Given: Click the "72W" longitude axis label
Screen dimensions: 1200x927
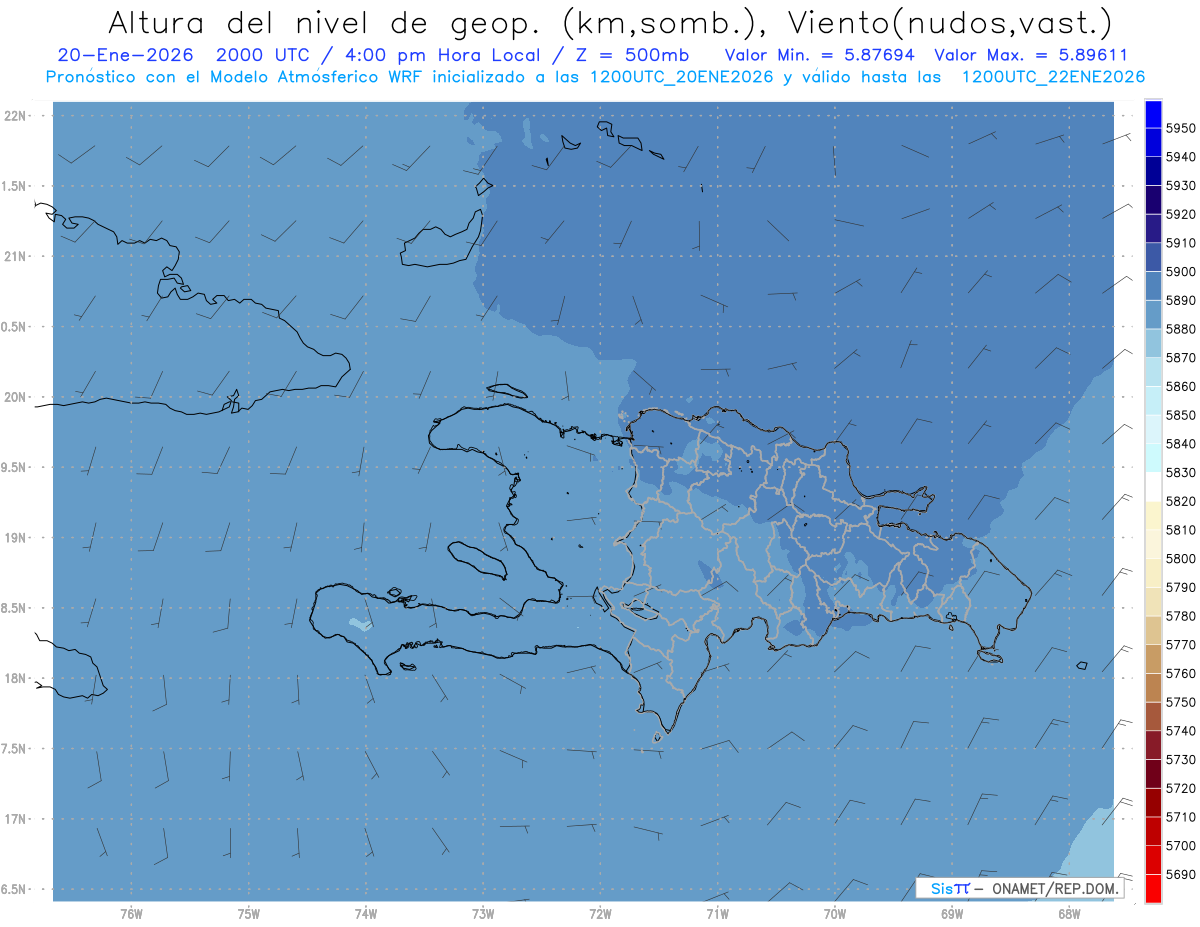Looking at the screenshot, I should coord(600,913).
